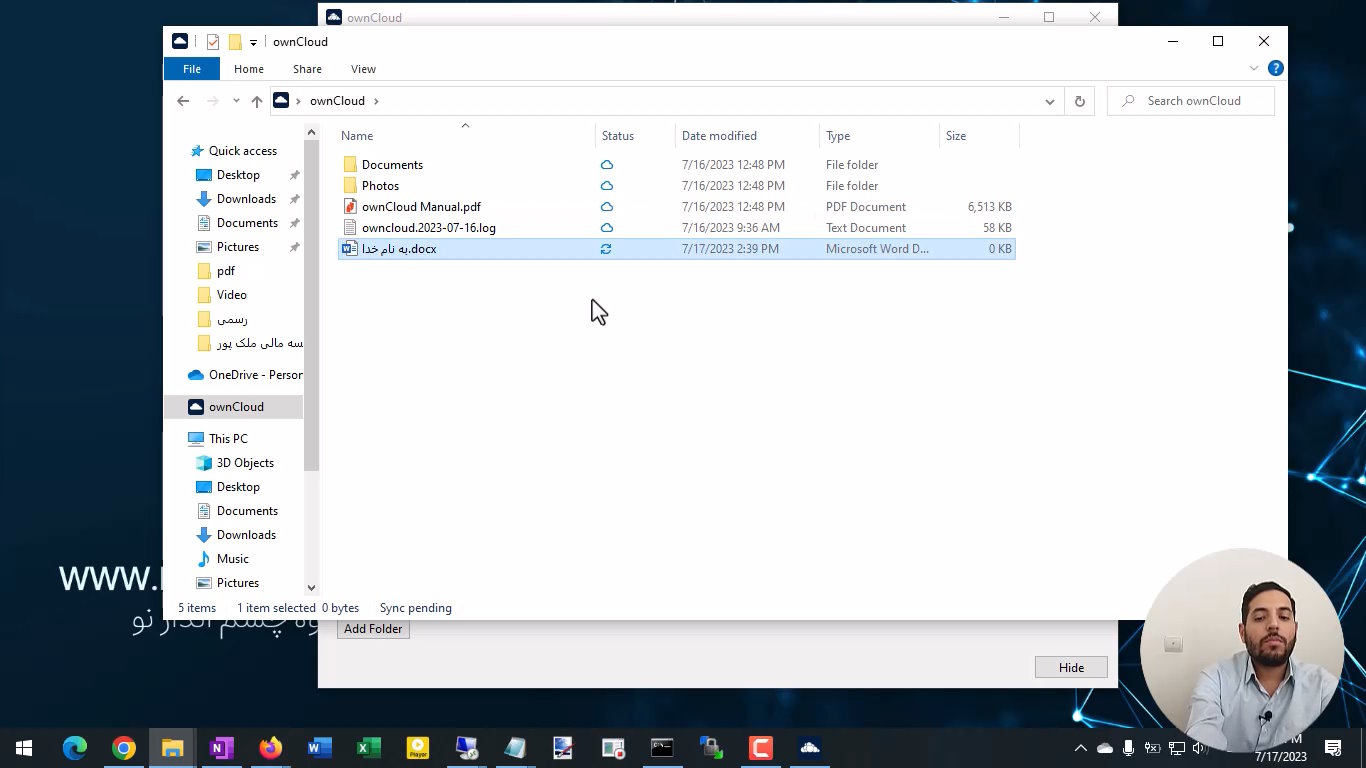Click the volume icon in system tray
Viewport: 1366px width, 768px height.
tap(1199, 748)
